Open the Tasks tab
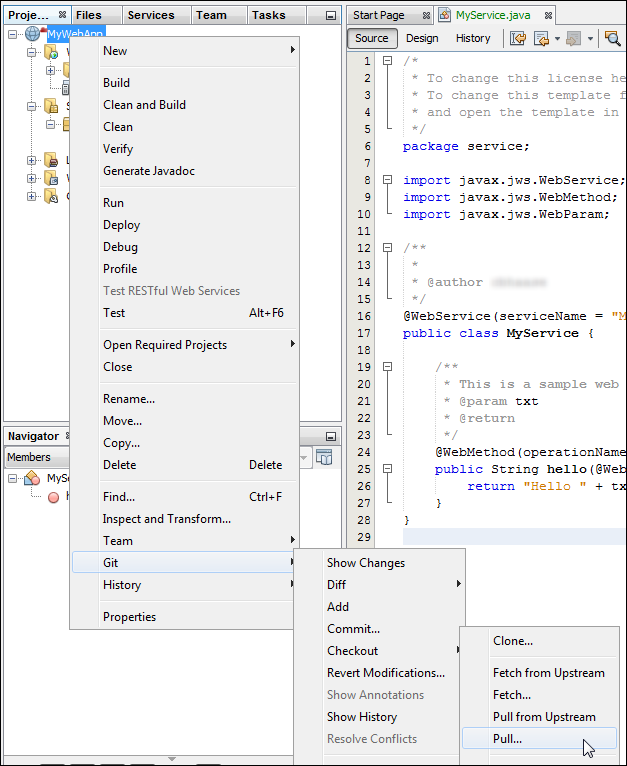This screenshot has width=627, height=766. 277,15
